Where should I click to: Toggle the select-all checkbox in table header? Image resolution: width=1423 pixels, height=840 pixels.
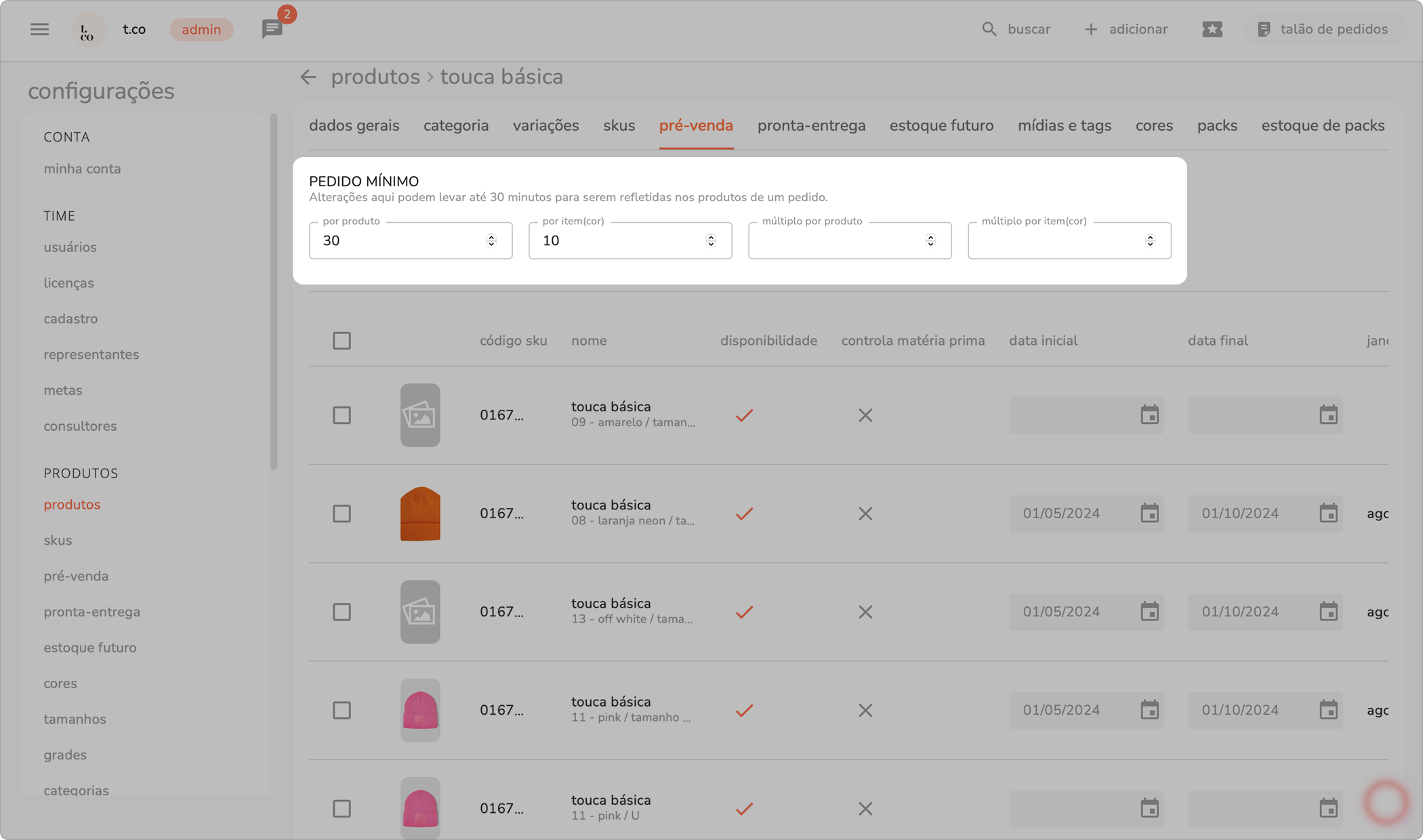coord(342,341)
